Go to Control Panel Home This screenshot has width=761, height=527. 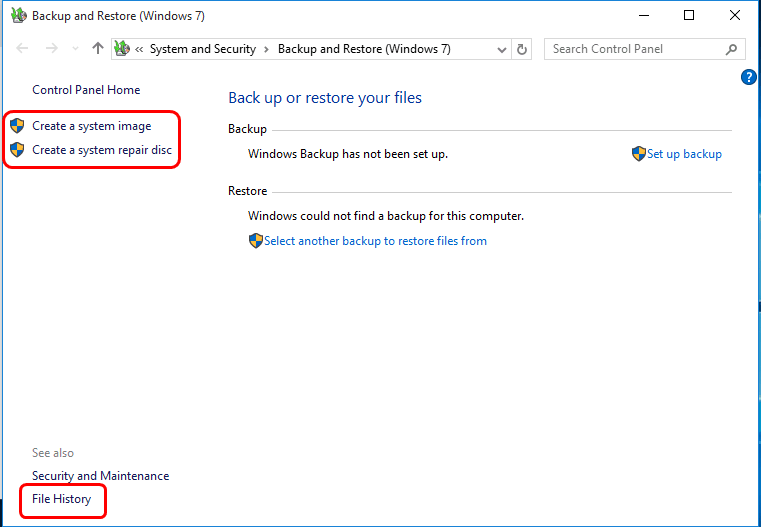tap(86, 90)
